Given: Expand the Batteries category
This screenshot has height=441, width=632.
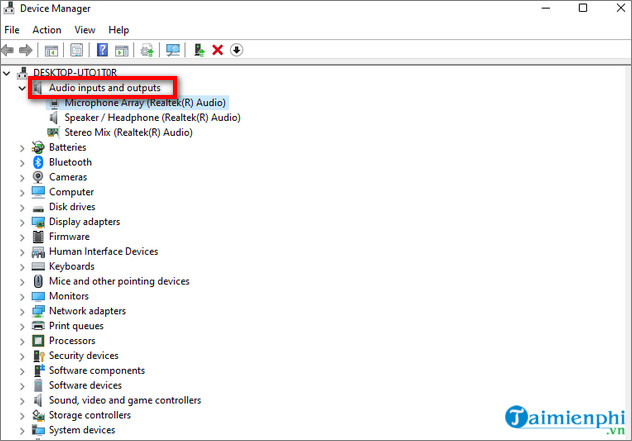Looking at the screenshot, I should 22,147.
